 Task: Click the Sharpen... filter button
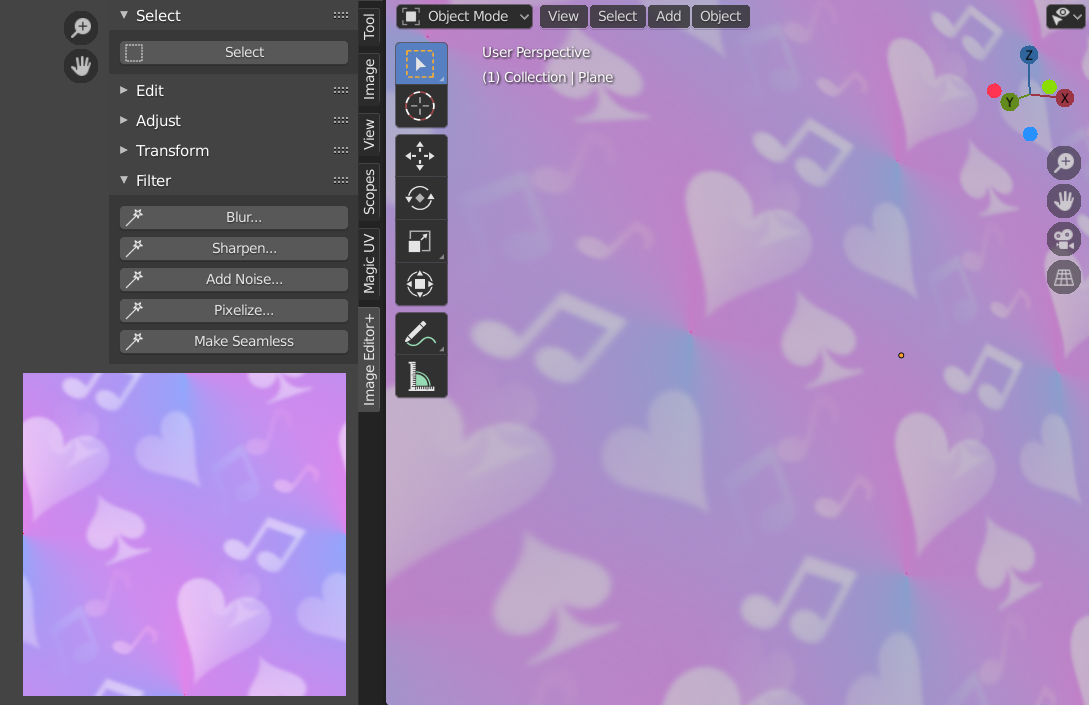point(234,249)
